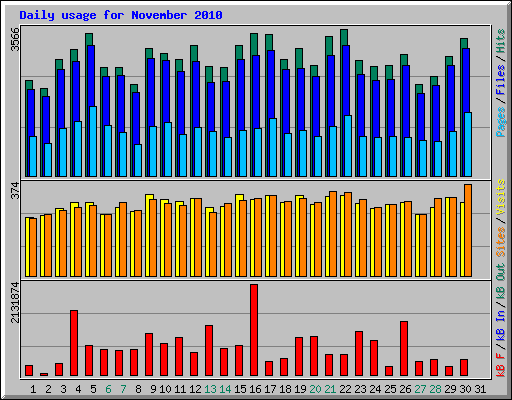Select day label 11 on x-axis
Viewport: 512px width, 400px height.
tap(180, 389)
